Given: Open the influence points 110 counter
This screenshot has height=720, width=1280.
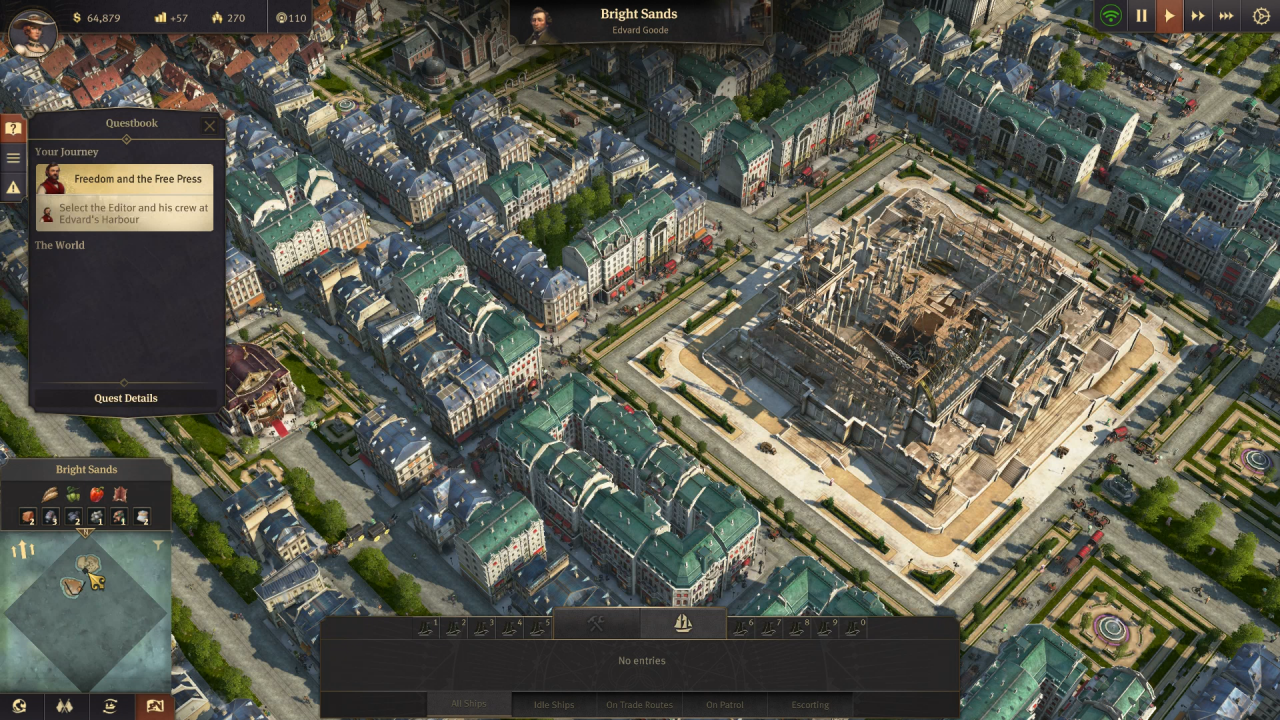Looking at the screenshot, I should click(290, 18).
